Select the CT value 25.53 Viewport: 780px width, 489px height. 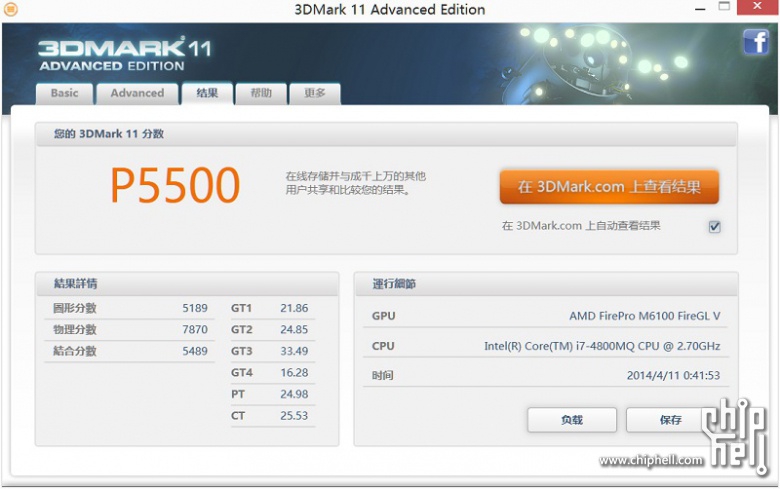pyautogui.click(x=294, y=415)
